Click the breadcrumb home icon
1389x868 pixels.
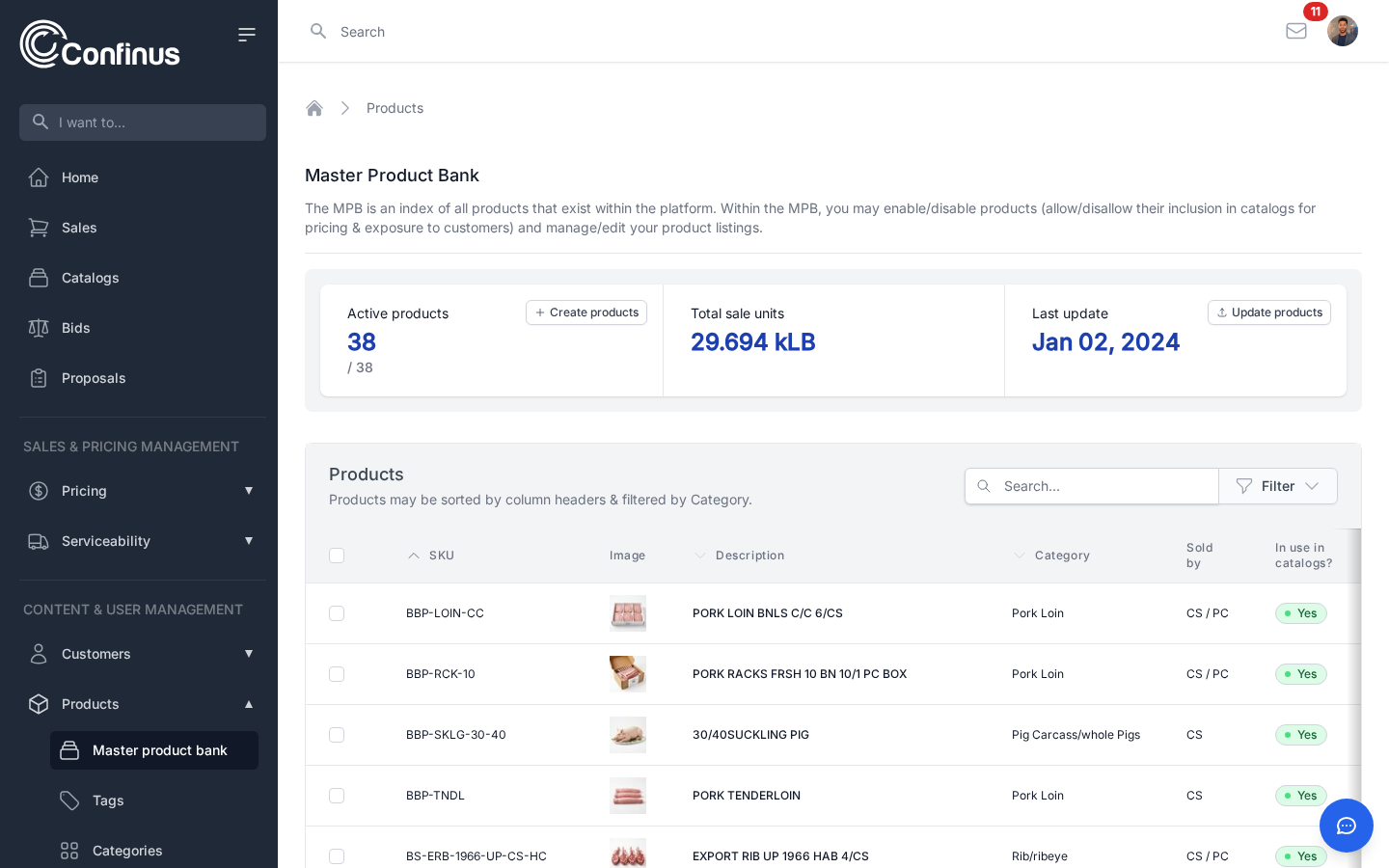[x=314, y=108]
